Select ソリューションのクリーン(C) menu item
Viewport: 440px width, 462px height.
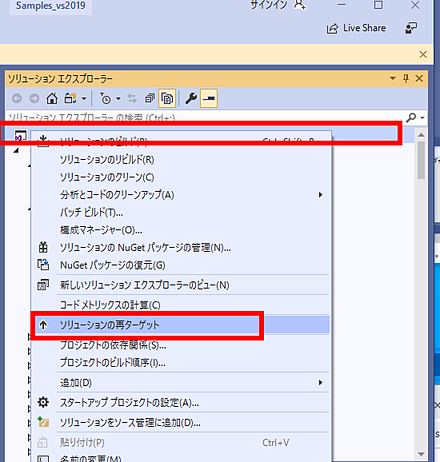(x=182, y=177)
